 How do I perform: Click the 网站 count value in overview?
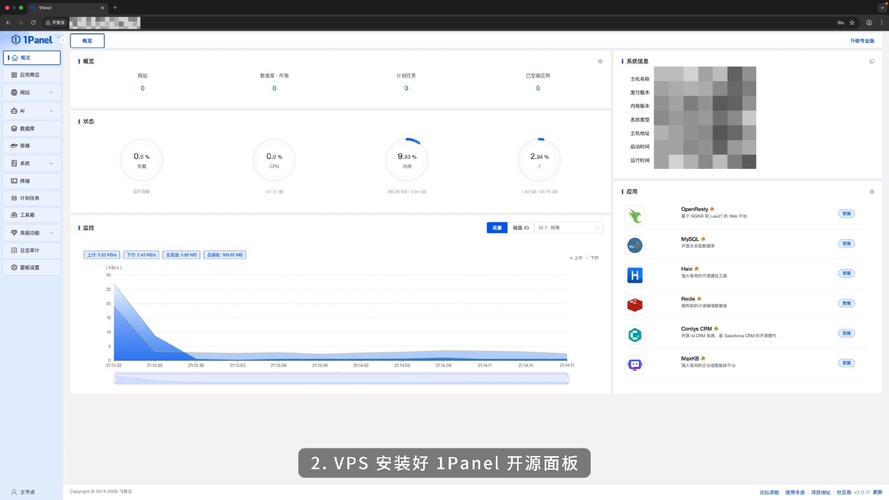(x=142, y=88)
